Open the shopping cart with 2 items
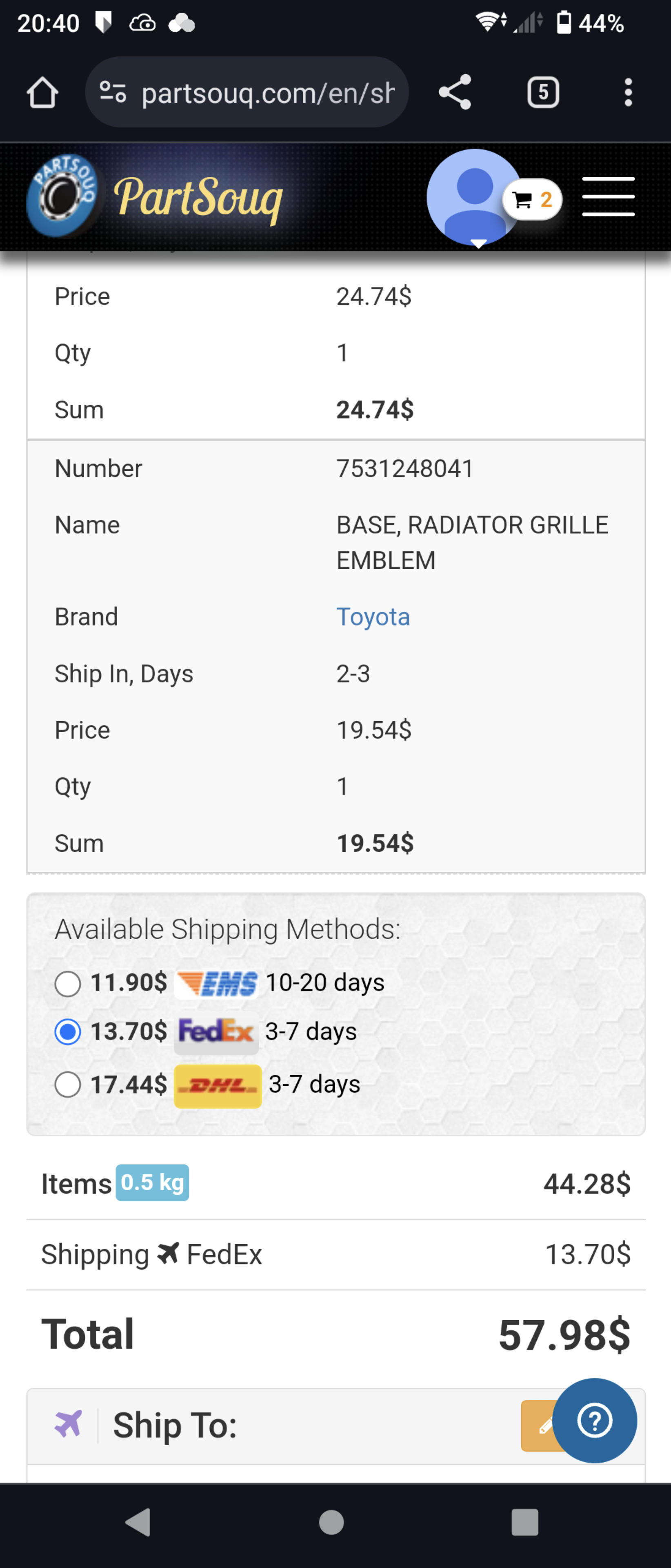Image resolution: width=671 pixels, height=1568 pixels. pyautogui.click(x=532, y=200)
